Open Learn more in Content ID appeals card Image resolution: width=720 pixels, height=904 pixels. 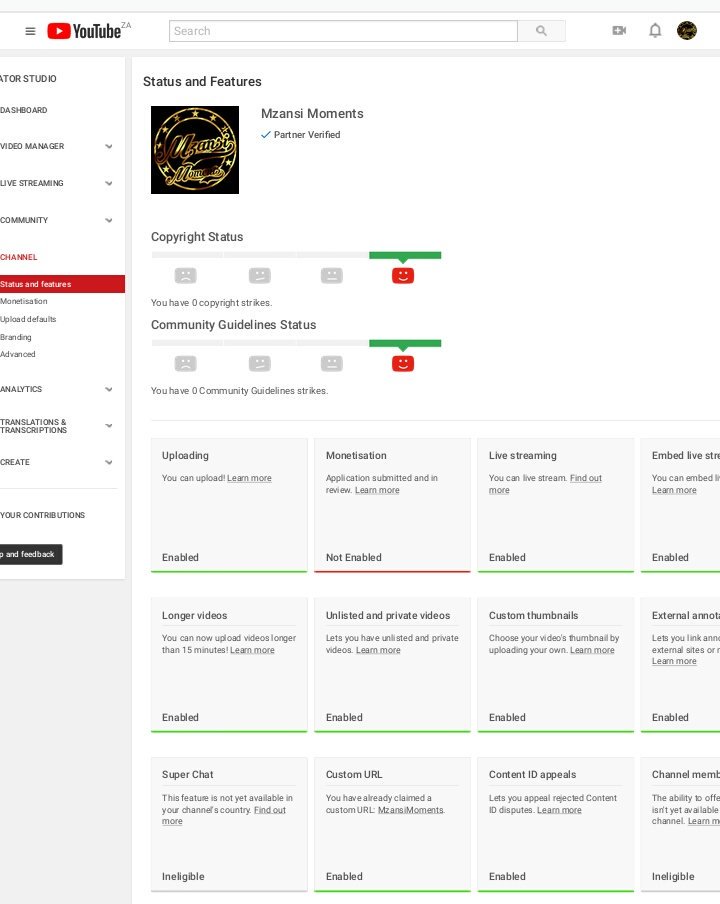pos(559,810)
